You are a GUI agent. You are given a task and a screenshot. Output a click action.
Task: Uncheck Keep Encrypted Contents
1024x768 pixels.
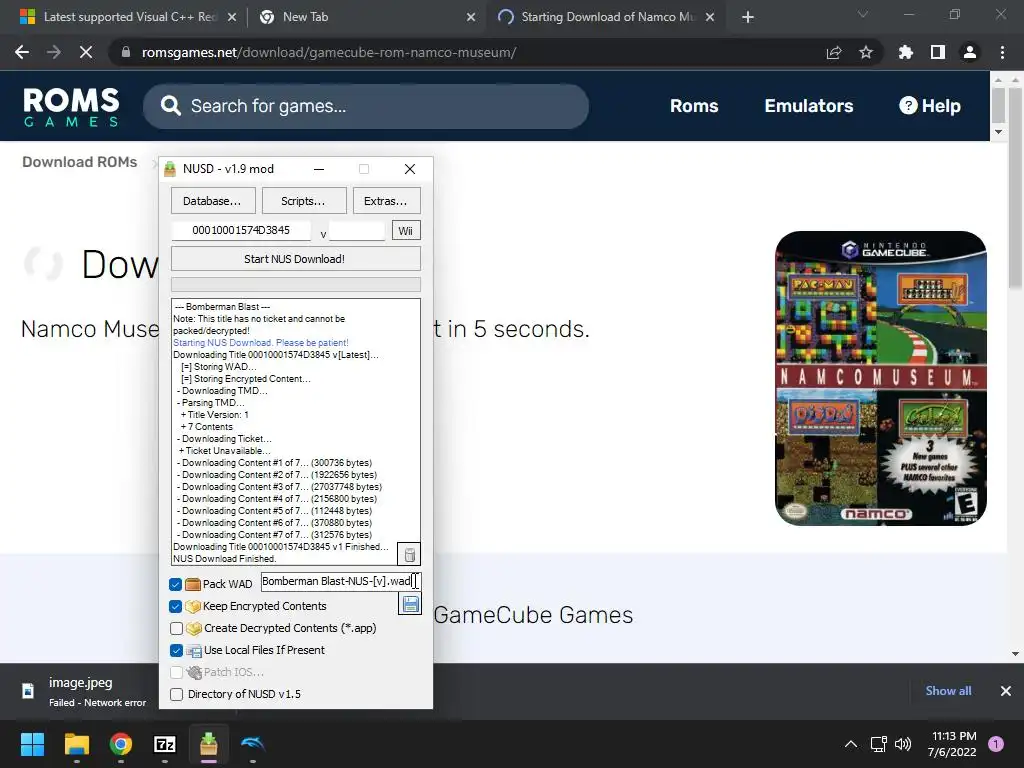click(x=175, y=606)
